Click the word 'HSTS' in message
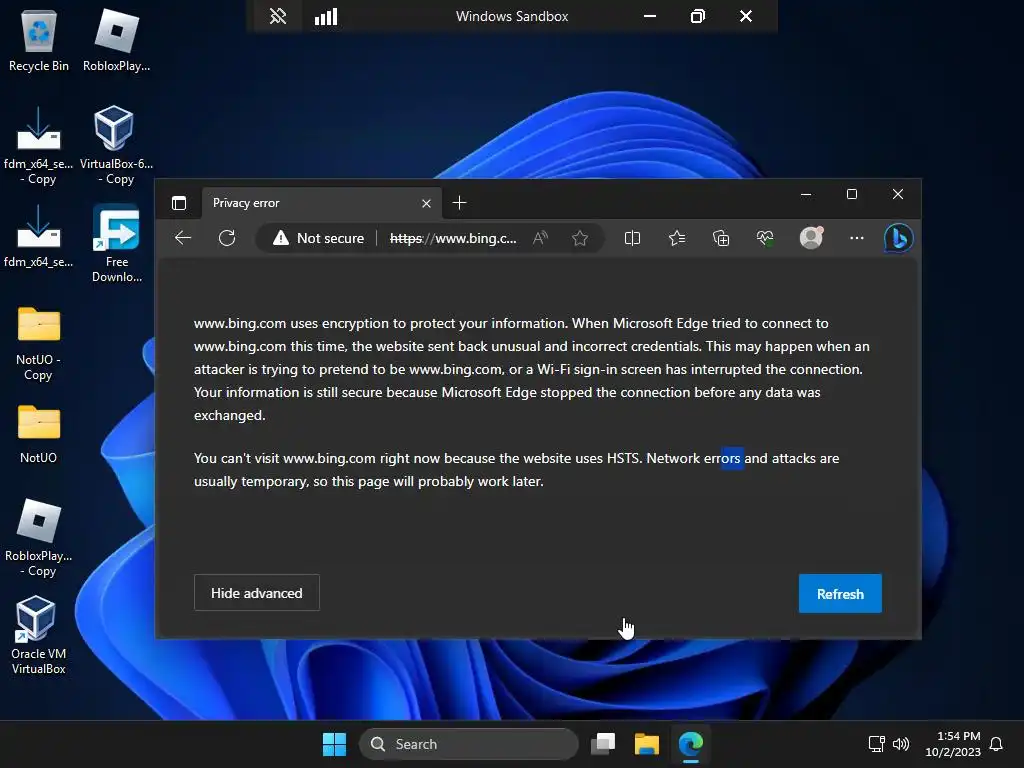The width and height of the screenshot is (1024, 768). (623, 458)
